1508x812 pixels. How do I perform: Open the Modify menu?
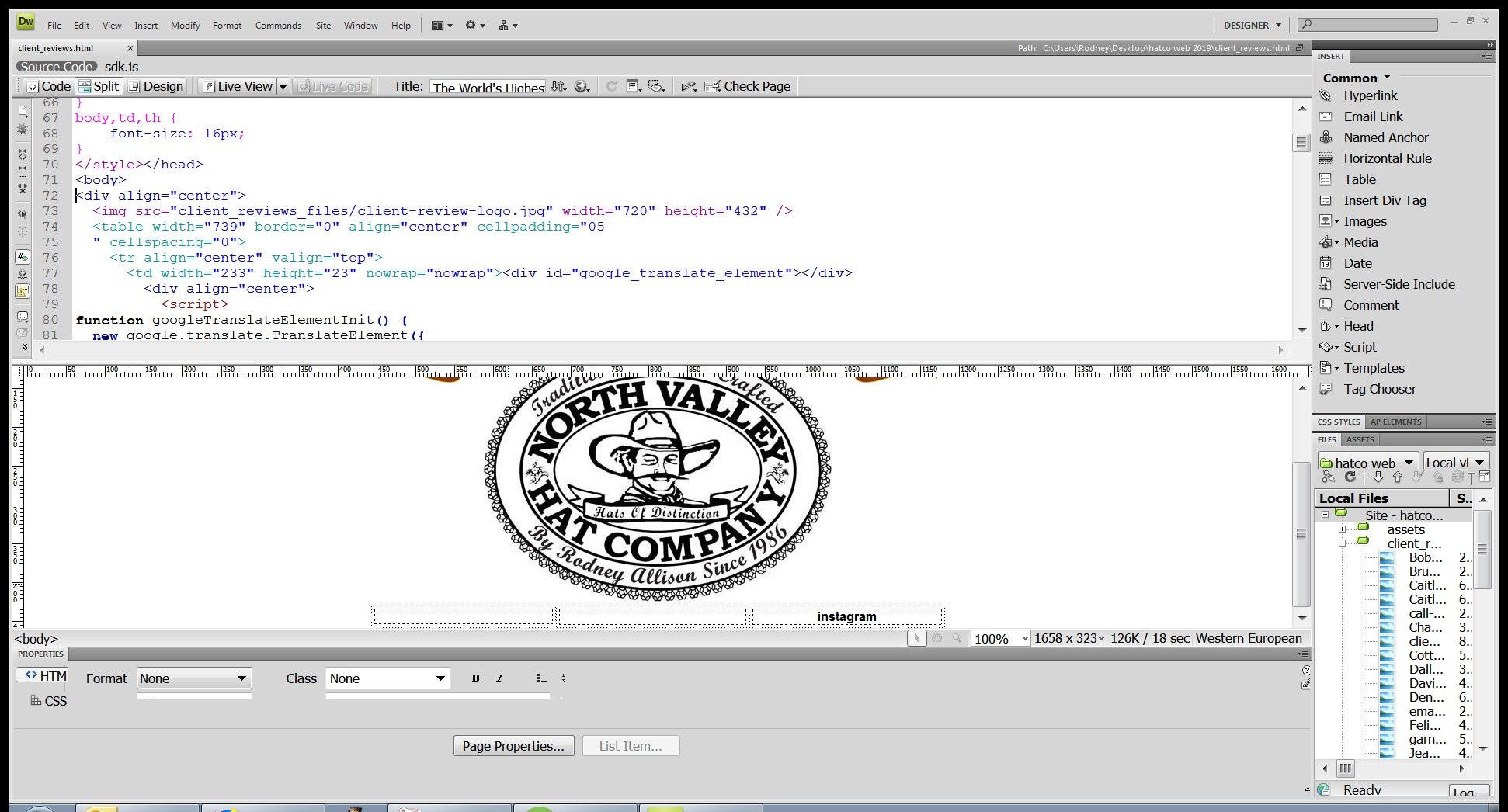pyautogui.click(x=186, y=26)
